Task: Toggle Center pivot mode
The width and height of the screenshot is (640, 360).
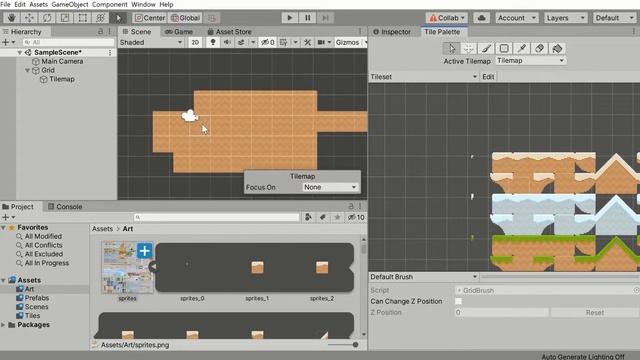Action: coord(150,18)
